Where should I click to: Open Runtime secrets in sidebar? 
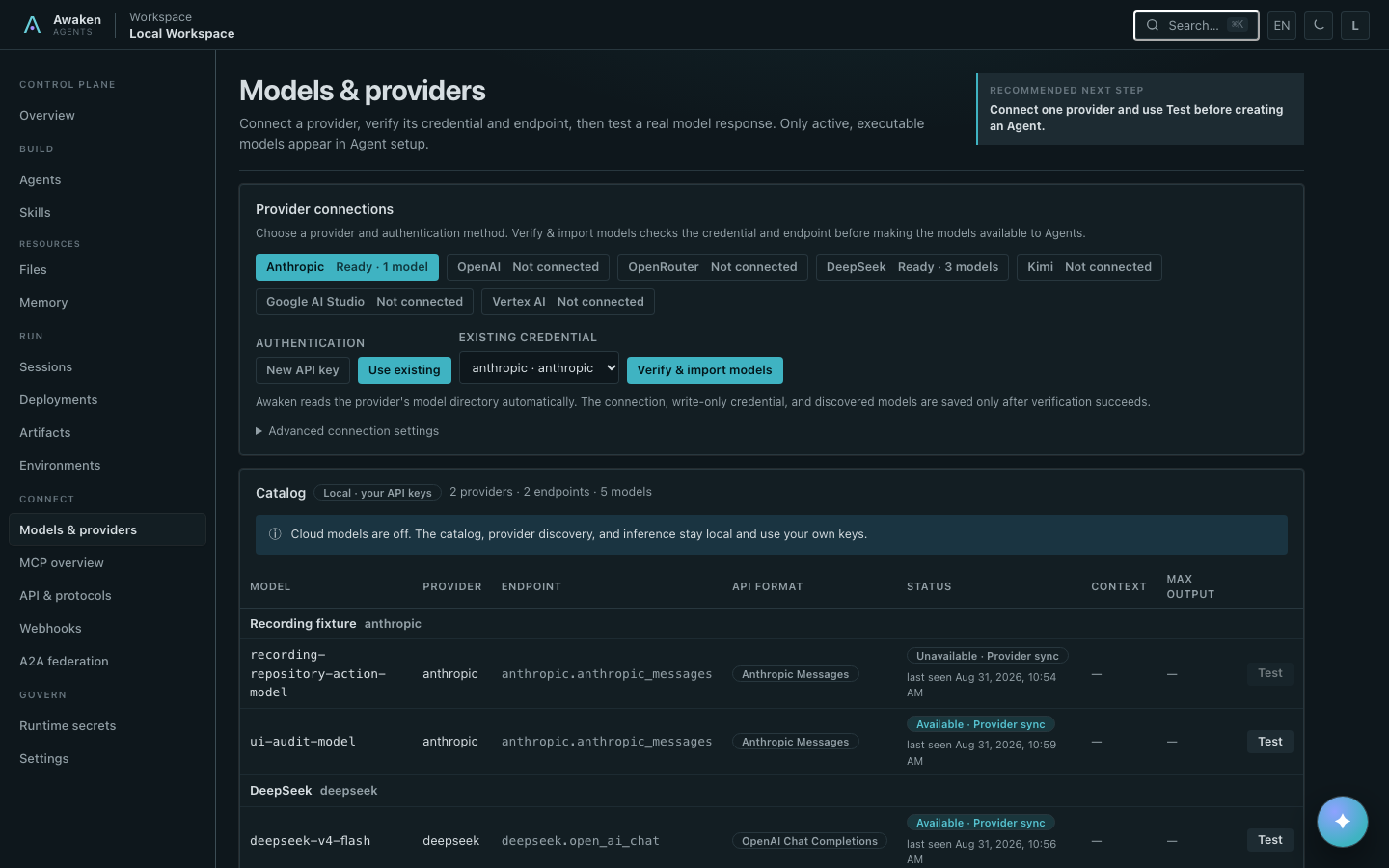point(107,726)
